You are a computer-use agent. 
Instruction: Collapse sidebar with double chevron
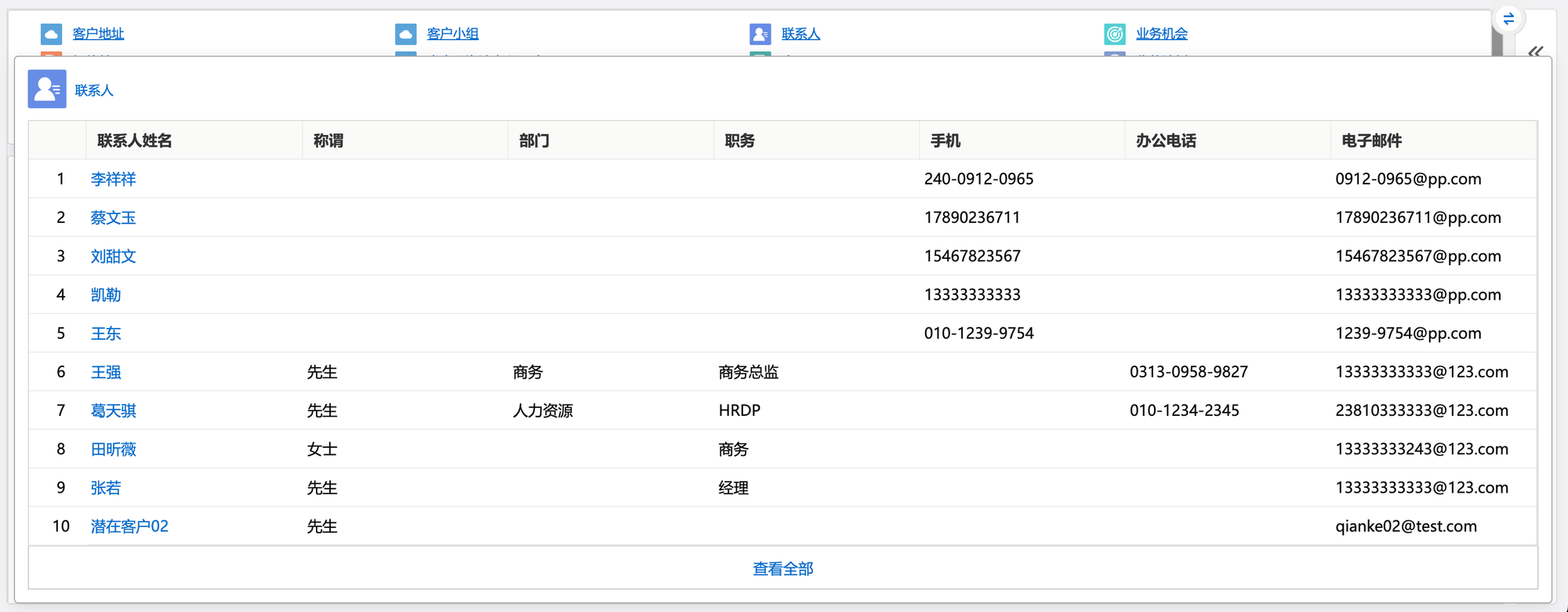pyautogui.click(x=1535, y=52)
